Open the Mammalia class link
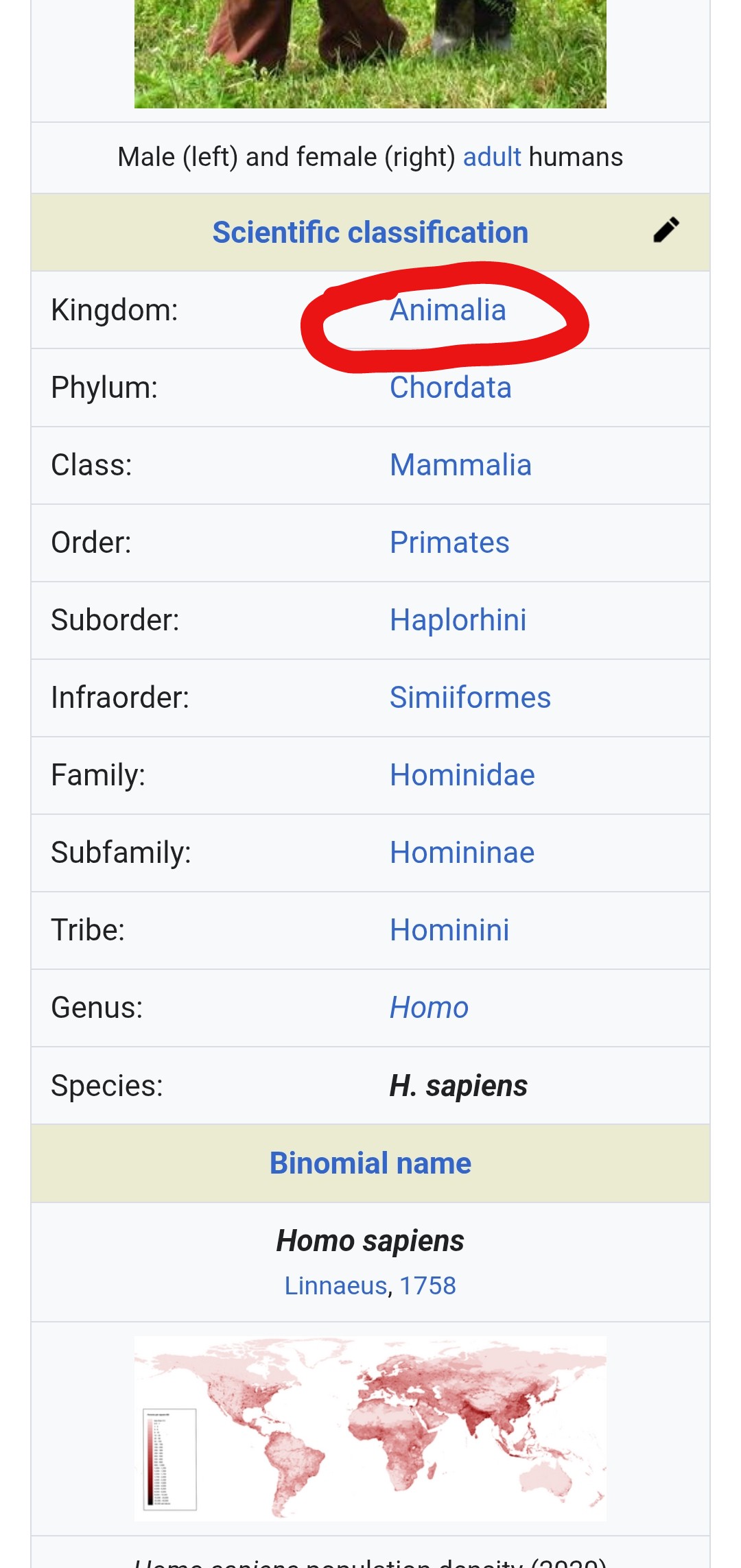The height and width of the screenshot is (1568, 741). tap(460, 465)
